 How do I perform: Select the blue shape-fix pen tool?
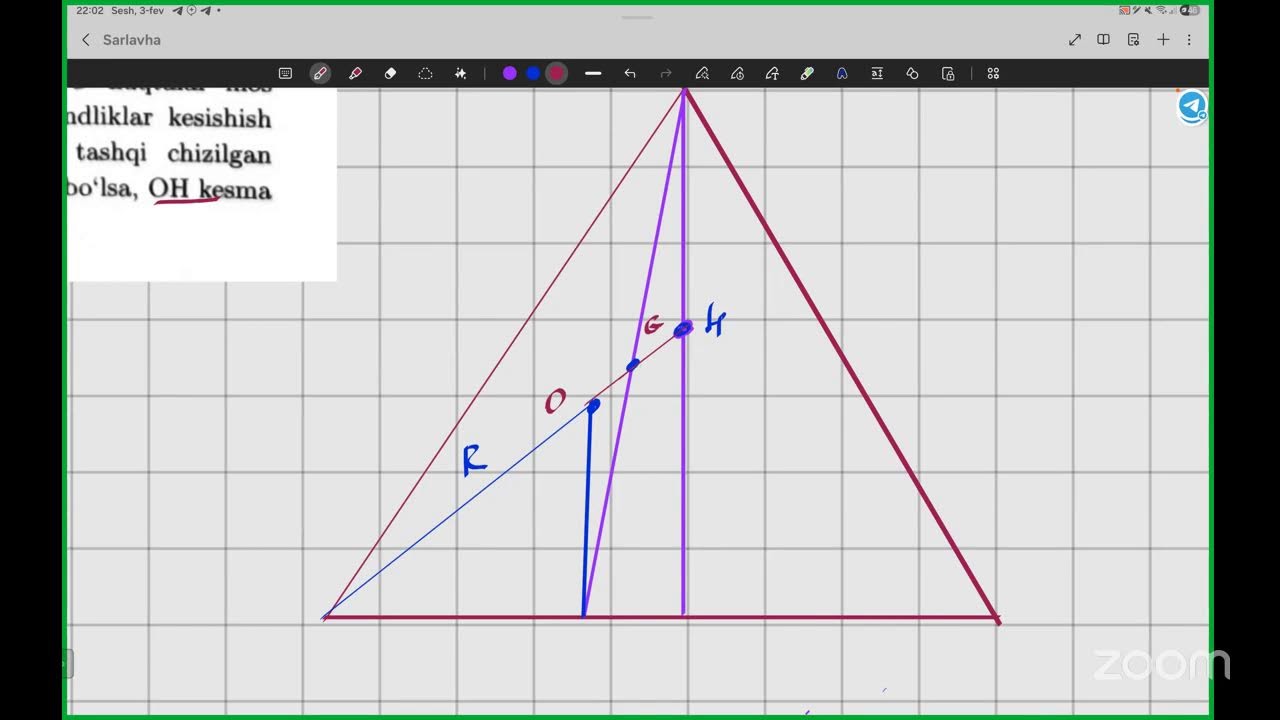(842, 73)
